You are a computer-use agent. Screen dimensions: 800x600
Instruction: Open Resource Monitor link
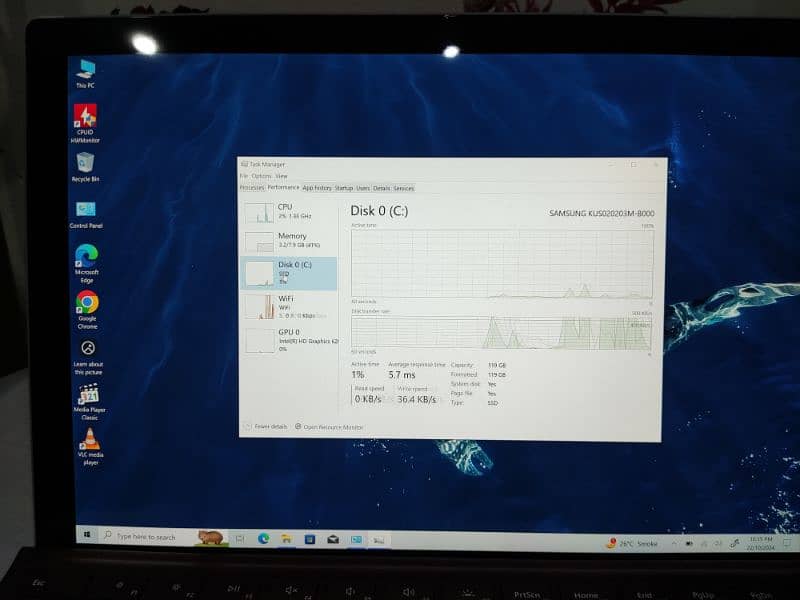329,427
